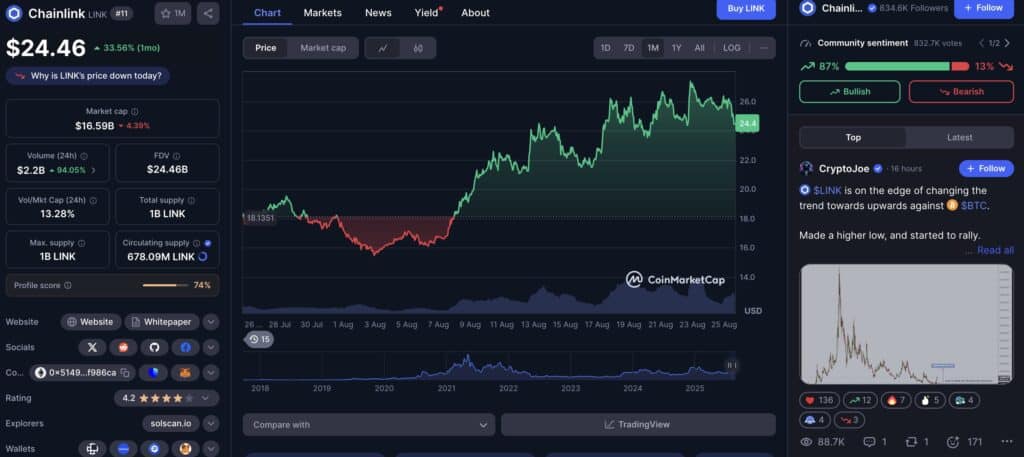Open the Chart tab
This screenshot has height=457, width=1024.
click(x=267, y=12)
